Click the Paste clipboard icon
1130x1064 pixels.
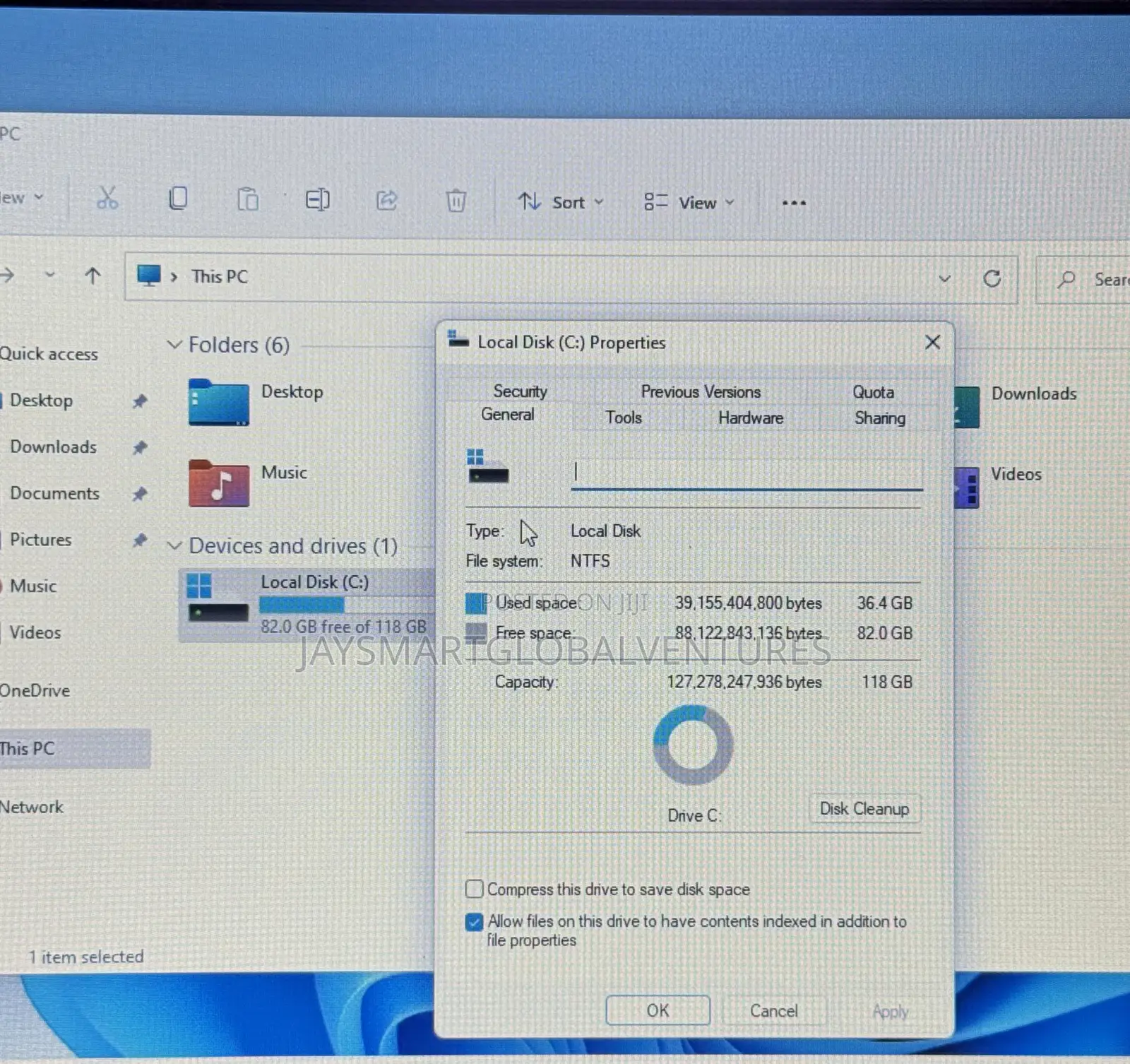[x=247, y=199]
